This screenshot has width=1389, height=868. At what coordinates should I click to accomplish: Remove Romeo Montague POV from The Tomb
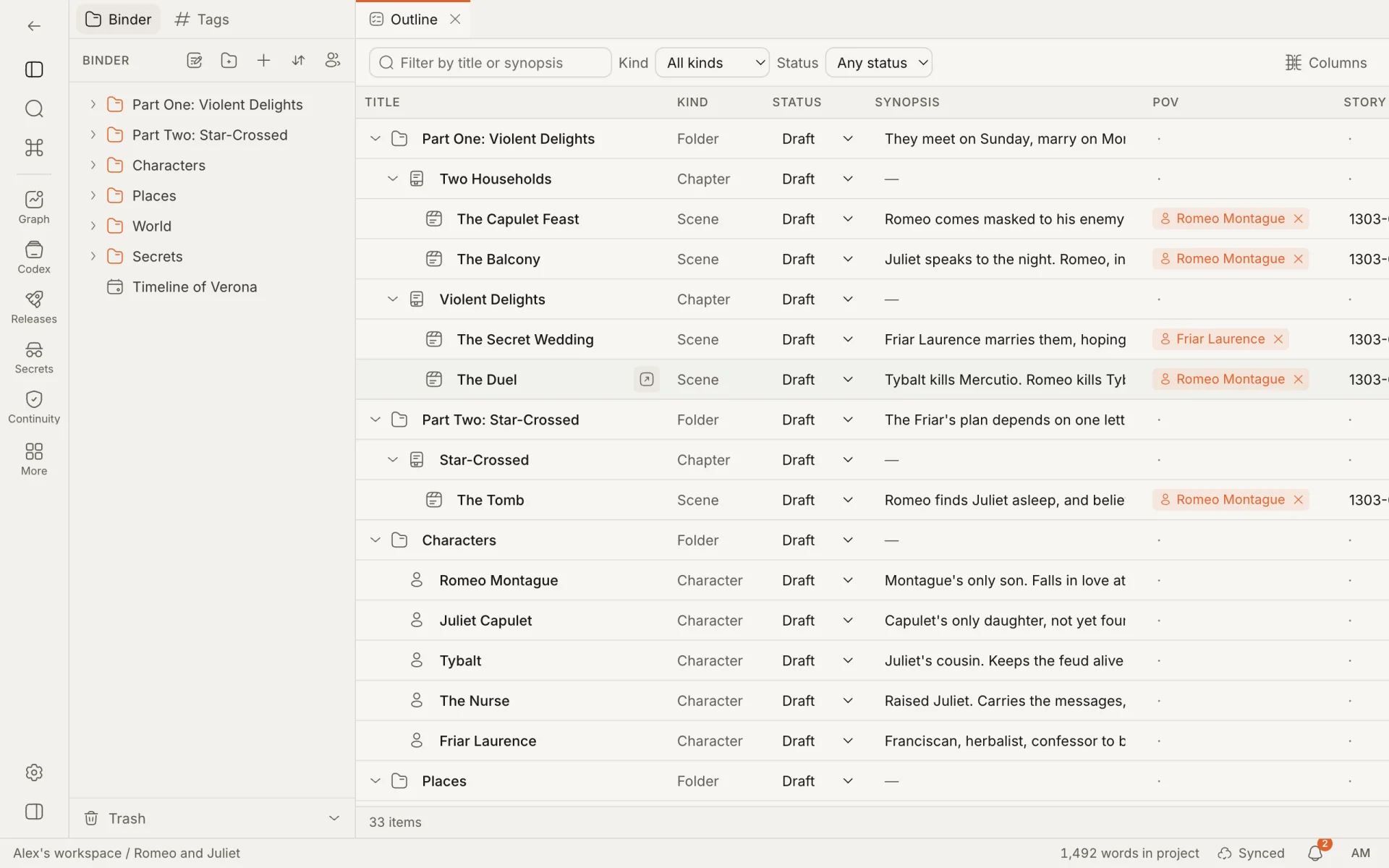point(1299,500)
